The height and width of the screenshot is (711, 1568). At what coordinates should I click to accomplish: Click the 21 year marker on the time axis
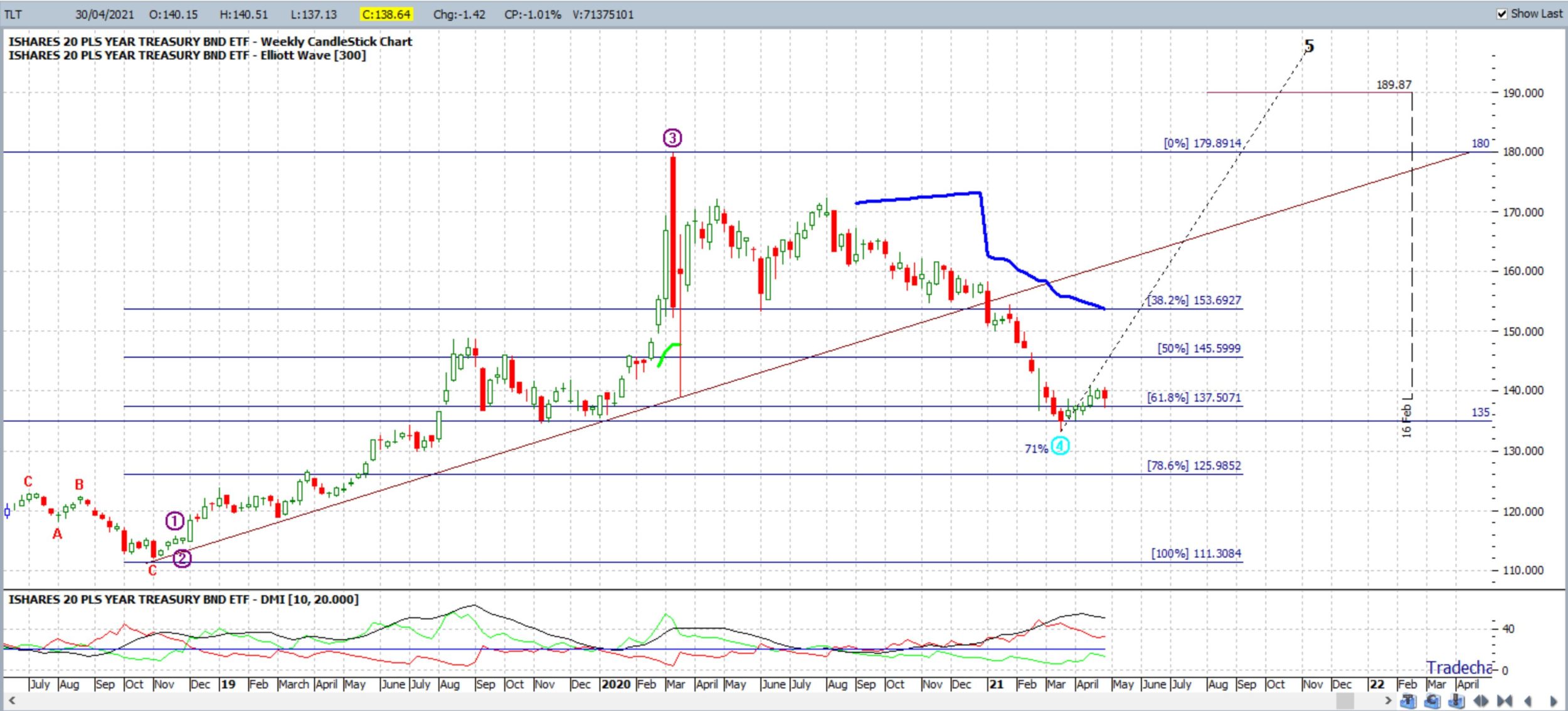pos(996,684)
